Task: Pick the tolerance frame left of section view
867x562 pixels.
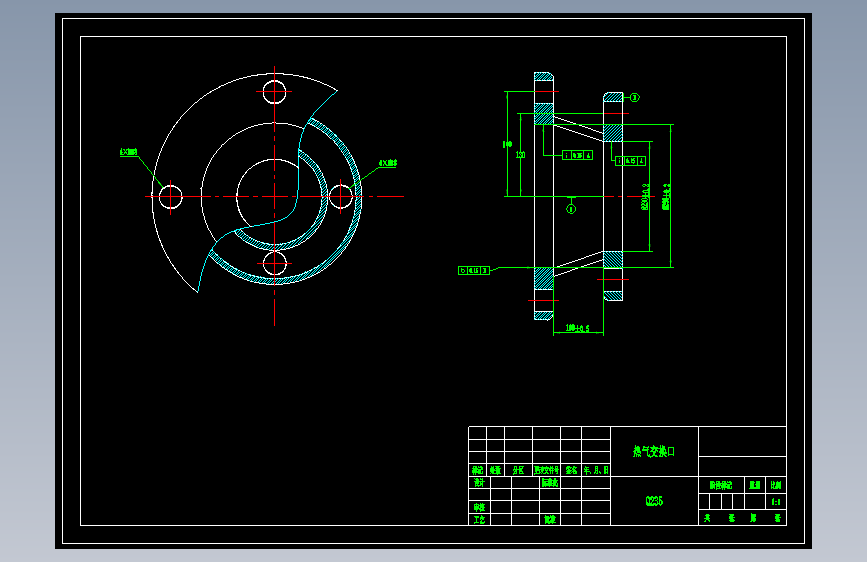Action: point(474,270)
